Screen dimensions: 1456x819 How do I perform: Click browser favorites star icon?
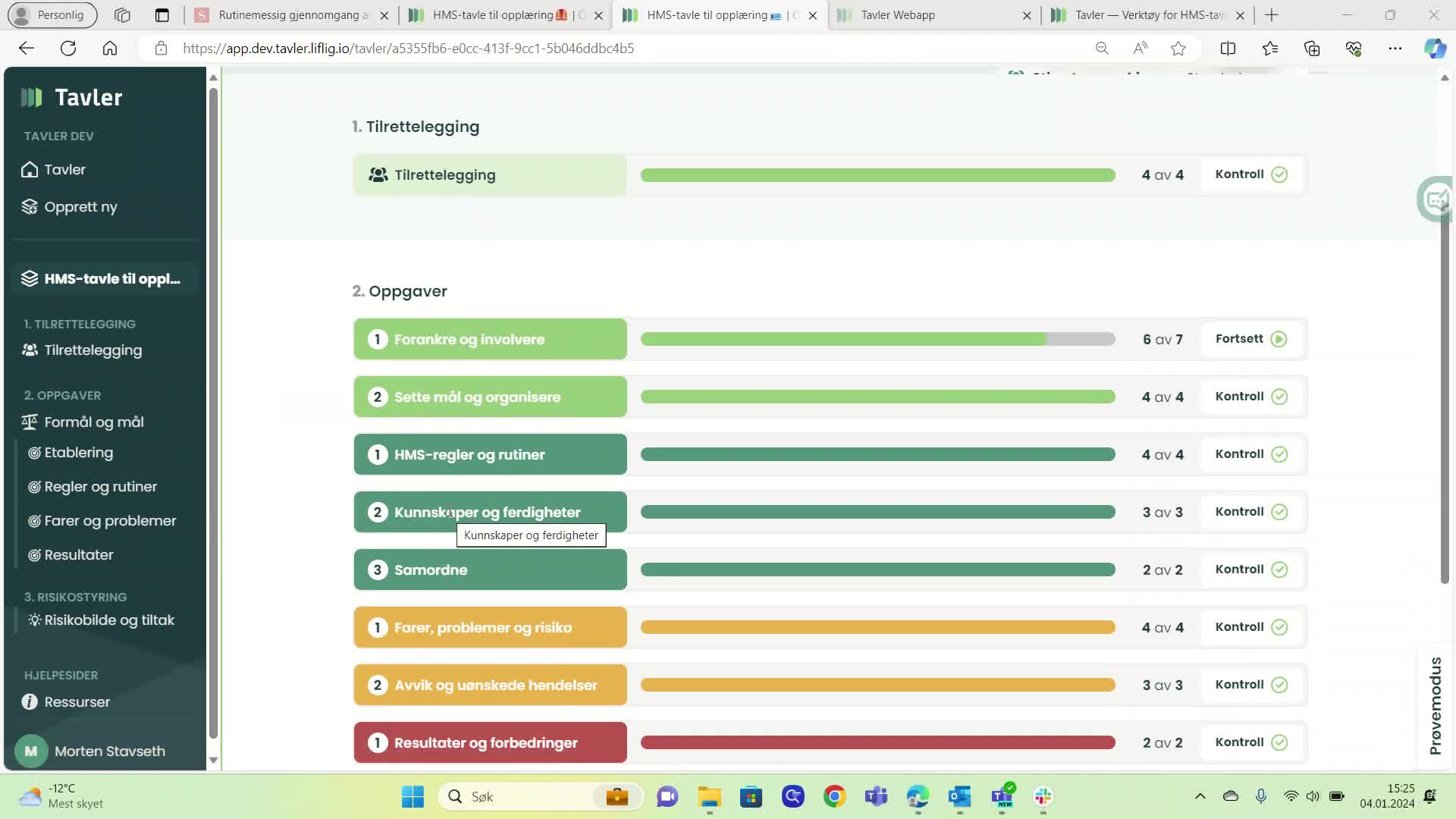coord(1178,49)
